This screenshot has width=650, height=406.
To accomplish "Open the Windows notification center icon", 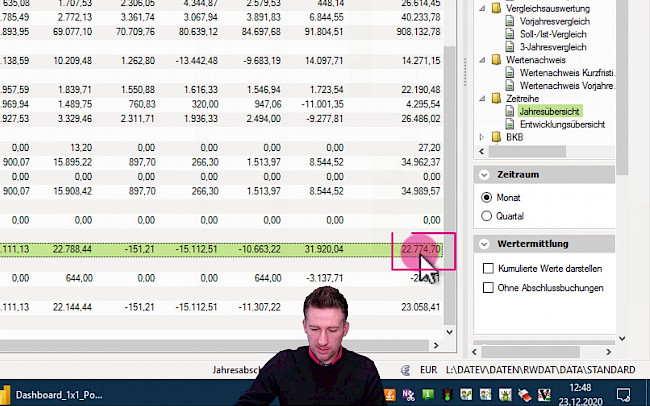I will tap(623, 394).
